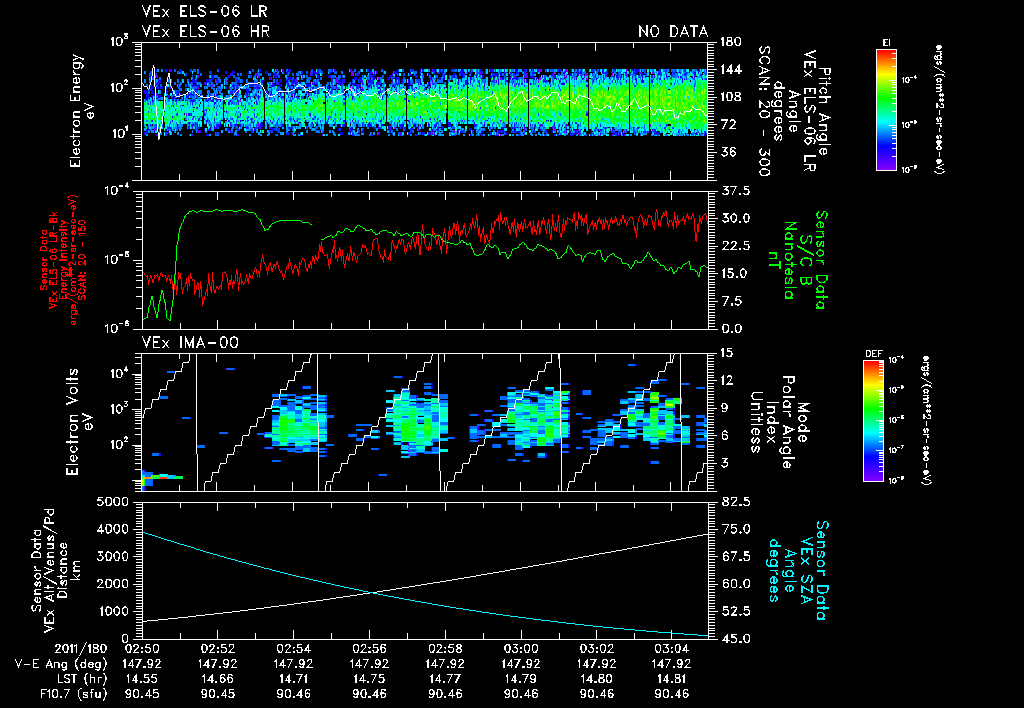This screenshot has width=1024, height=708.
Task: Select the "NO DATA" label
Action: tap(673, 31)
